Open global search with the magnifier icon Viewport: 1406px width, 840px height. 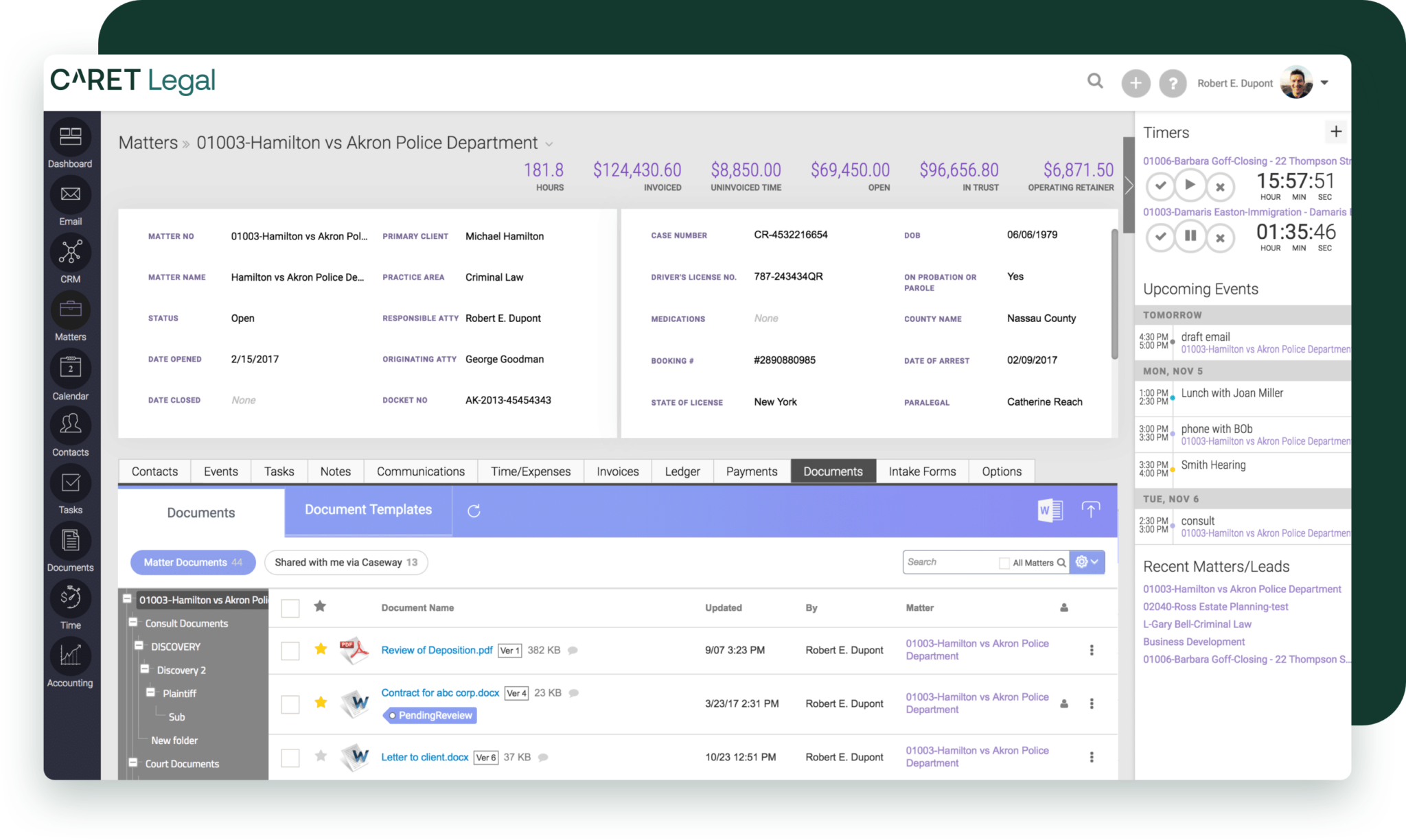pyautogui.click(x=1095, y=82)
